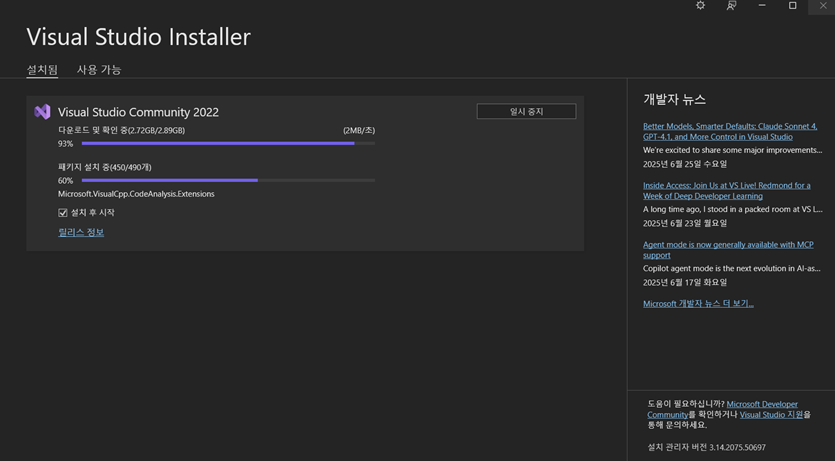Switch to the 설치됨 tab
The width and height of the screenshot is (835, 461).
(42, 70)
